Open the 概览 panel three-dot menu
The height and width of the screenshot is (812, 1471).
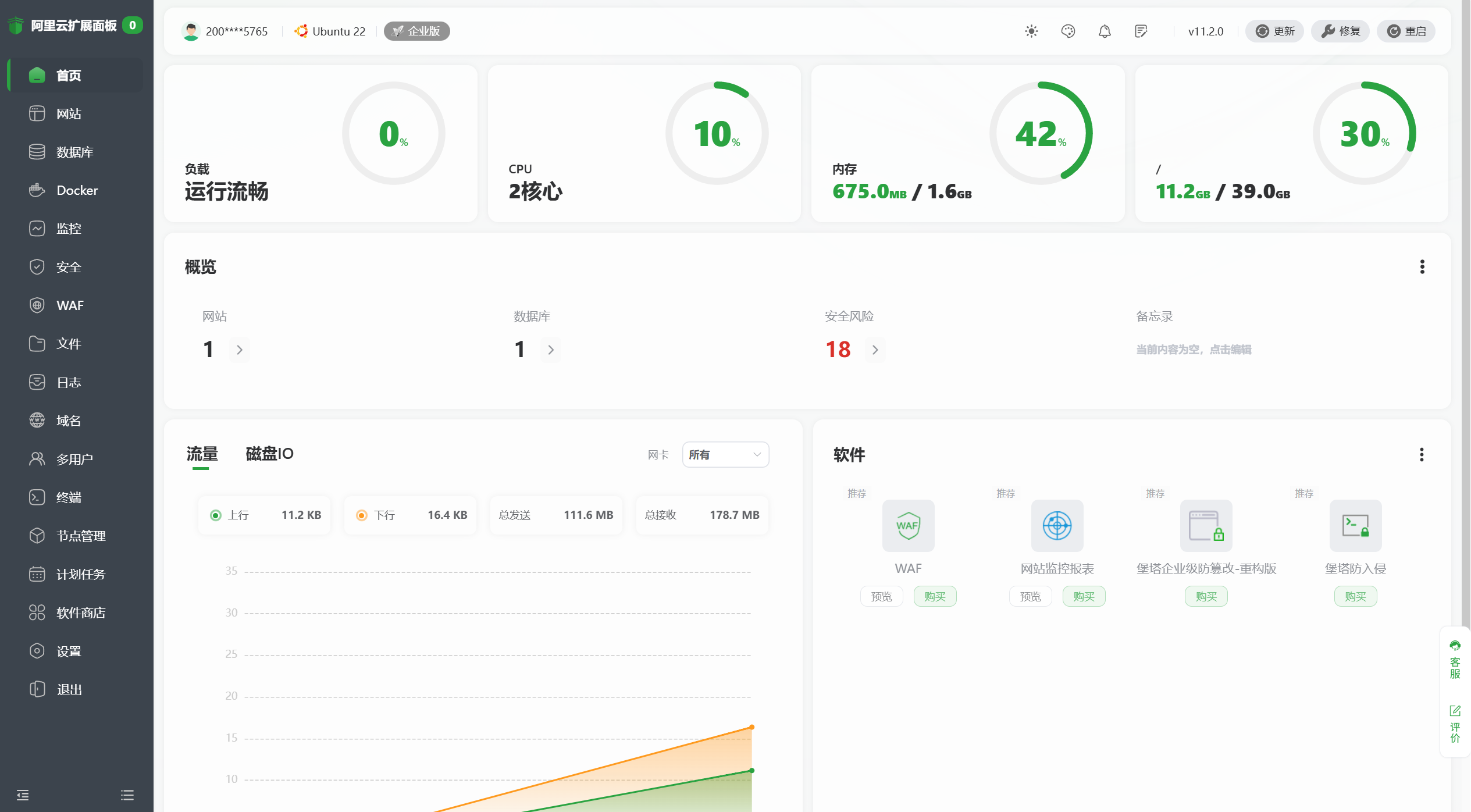(1422, 267)
